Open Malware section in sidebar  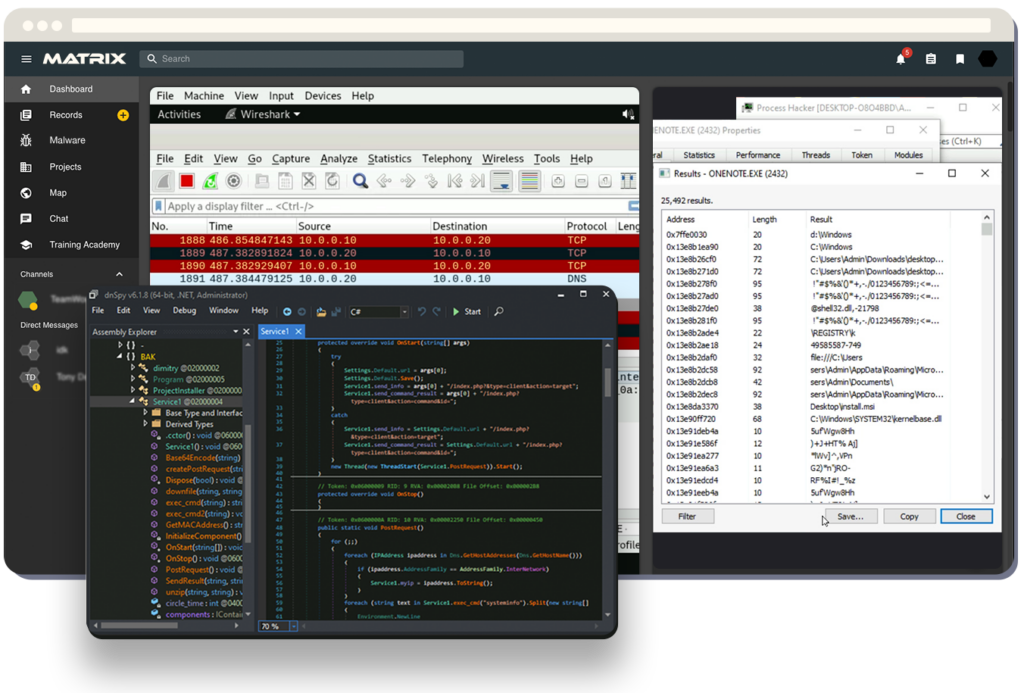coord(67,140)
